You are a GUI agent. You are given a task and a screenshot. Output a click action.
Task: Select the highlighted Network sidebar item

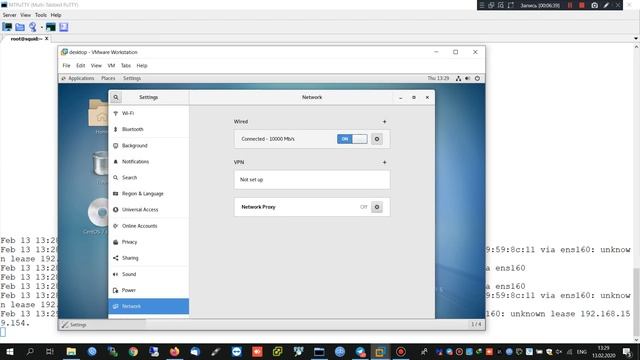(149, 306)
